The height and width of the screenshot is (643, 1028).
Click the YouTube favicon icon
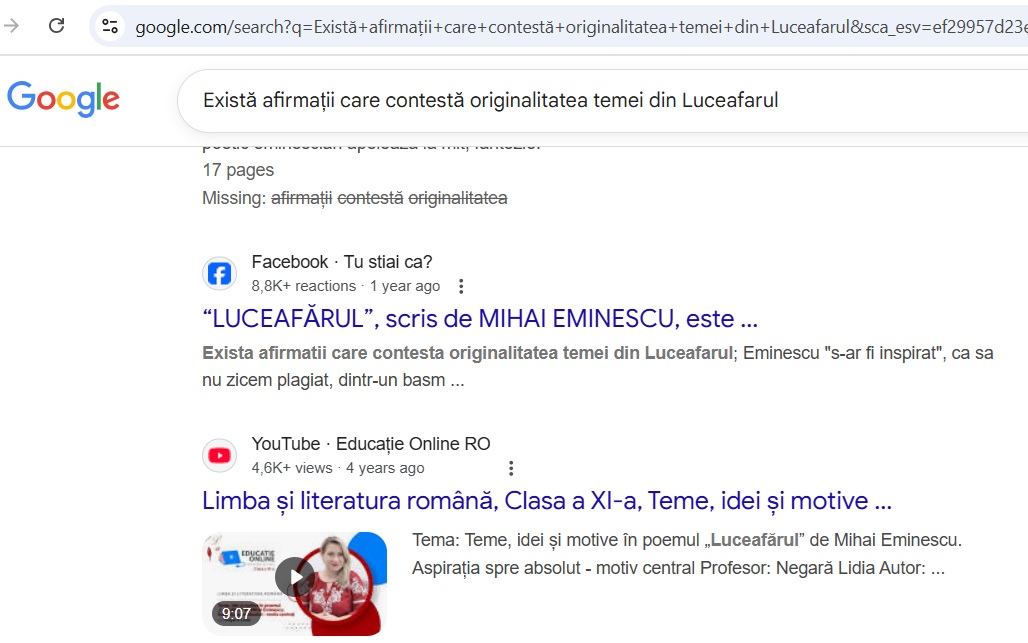(x=219, y=456)
